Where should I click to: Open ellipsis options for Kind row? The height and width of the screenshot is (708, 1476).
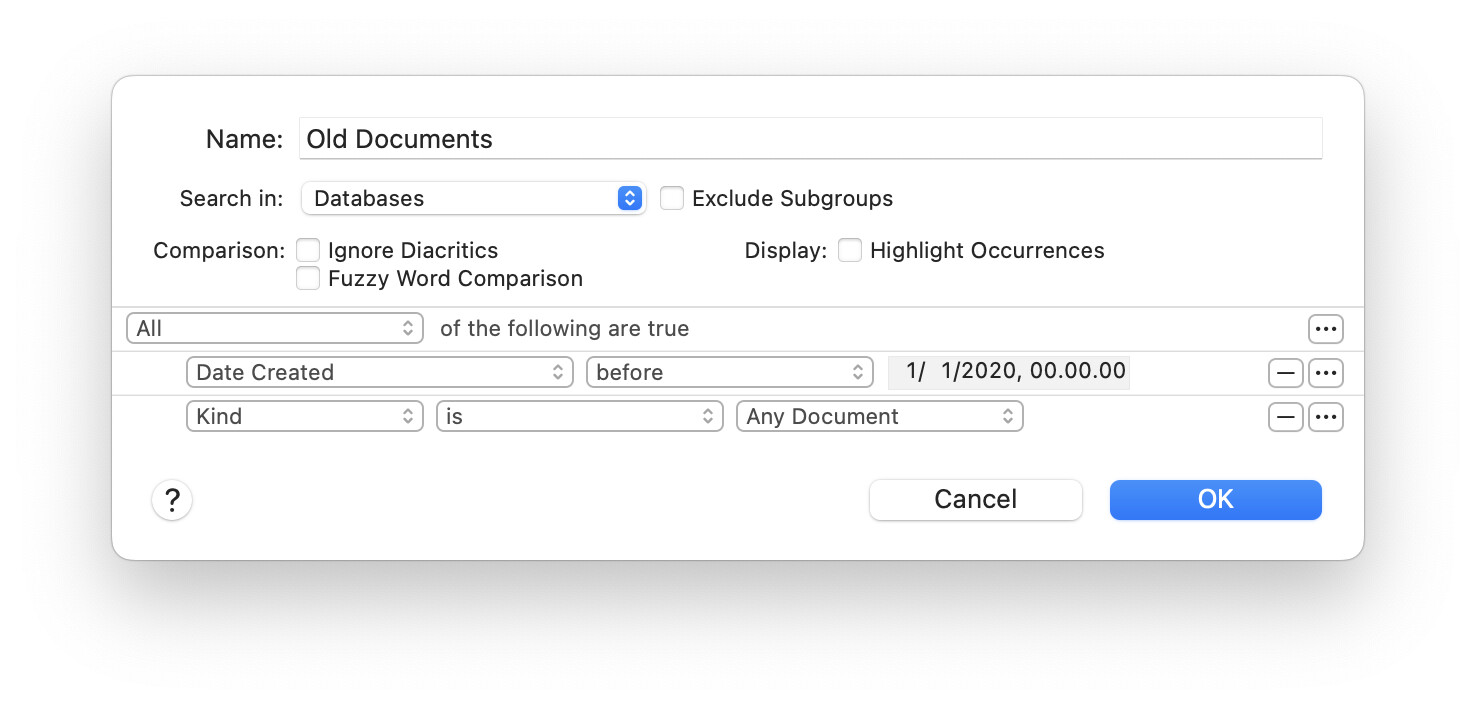point(1326,417)
